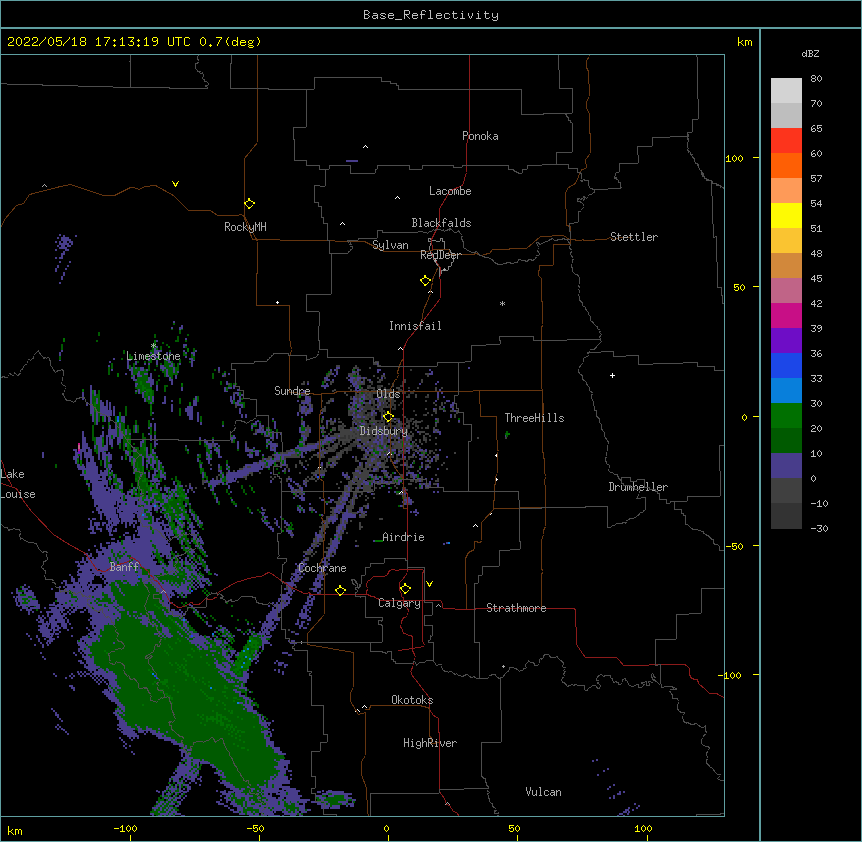
Task: Click the Olds city label
Action: (388, 394)
